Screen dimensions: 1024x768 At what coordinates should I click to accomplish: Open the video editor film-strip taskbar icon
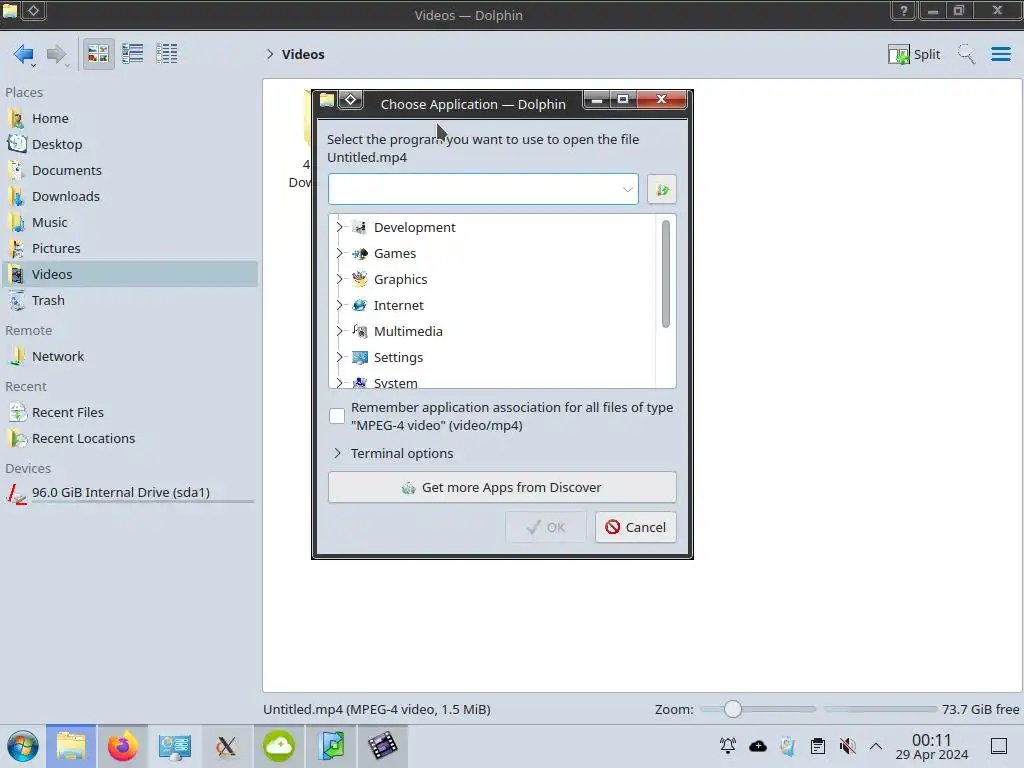pyautogui.click(x=383, y=746)
